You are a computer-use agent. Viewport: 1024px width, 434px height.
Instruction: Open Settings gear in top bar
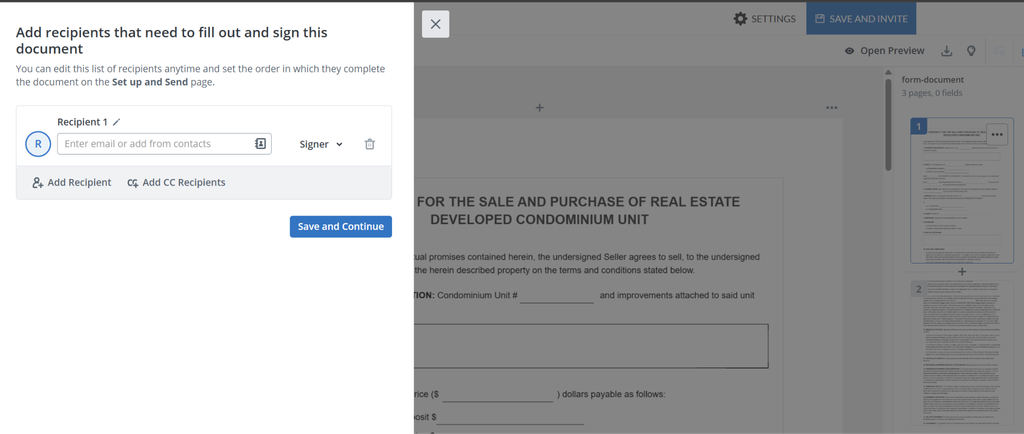765,19
